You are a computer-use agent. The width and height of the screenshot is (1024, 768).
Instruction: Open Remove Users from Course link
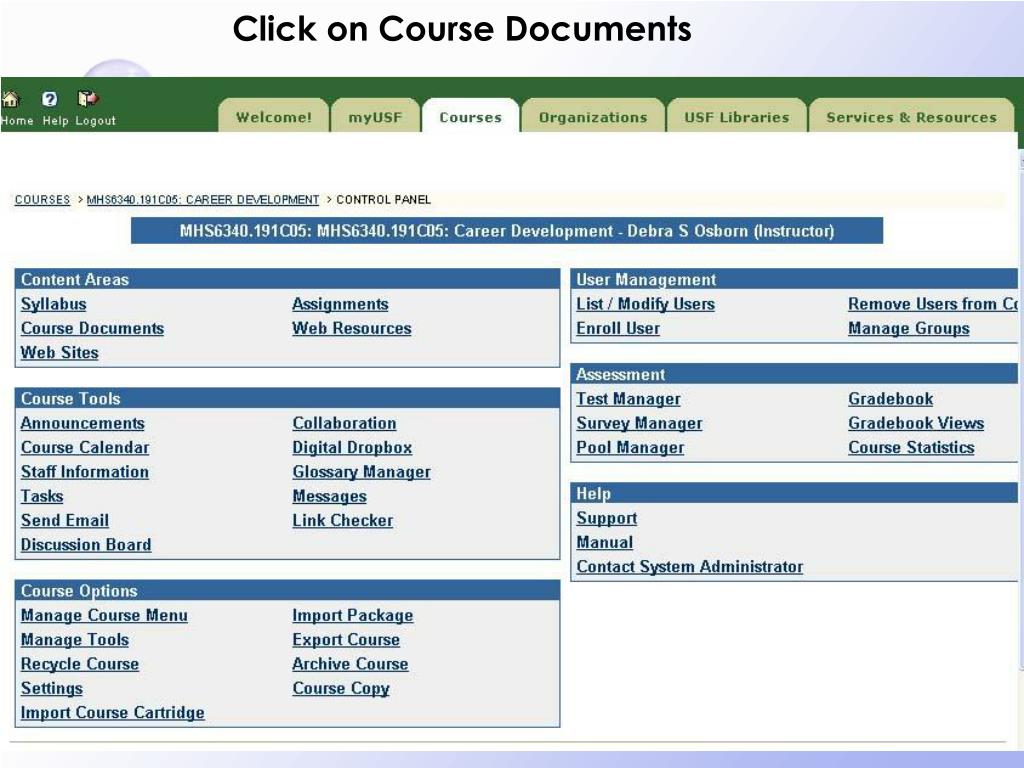coord(933,304)
